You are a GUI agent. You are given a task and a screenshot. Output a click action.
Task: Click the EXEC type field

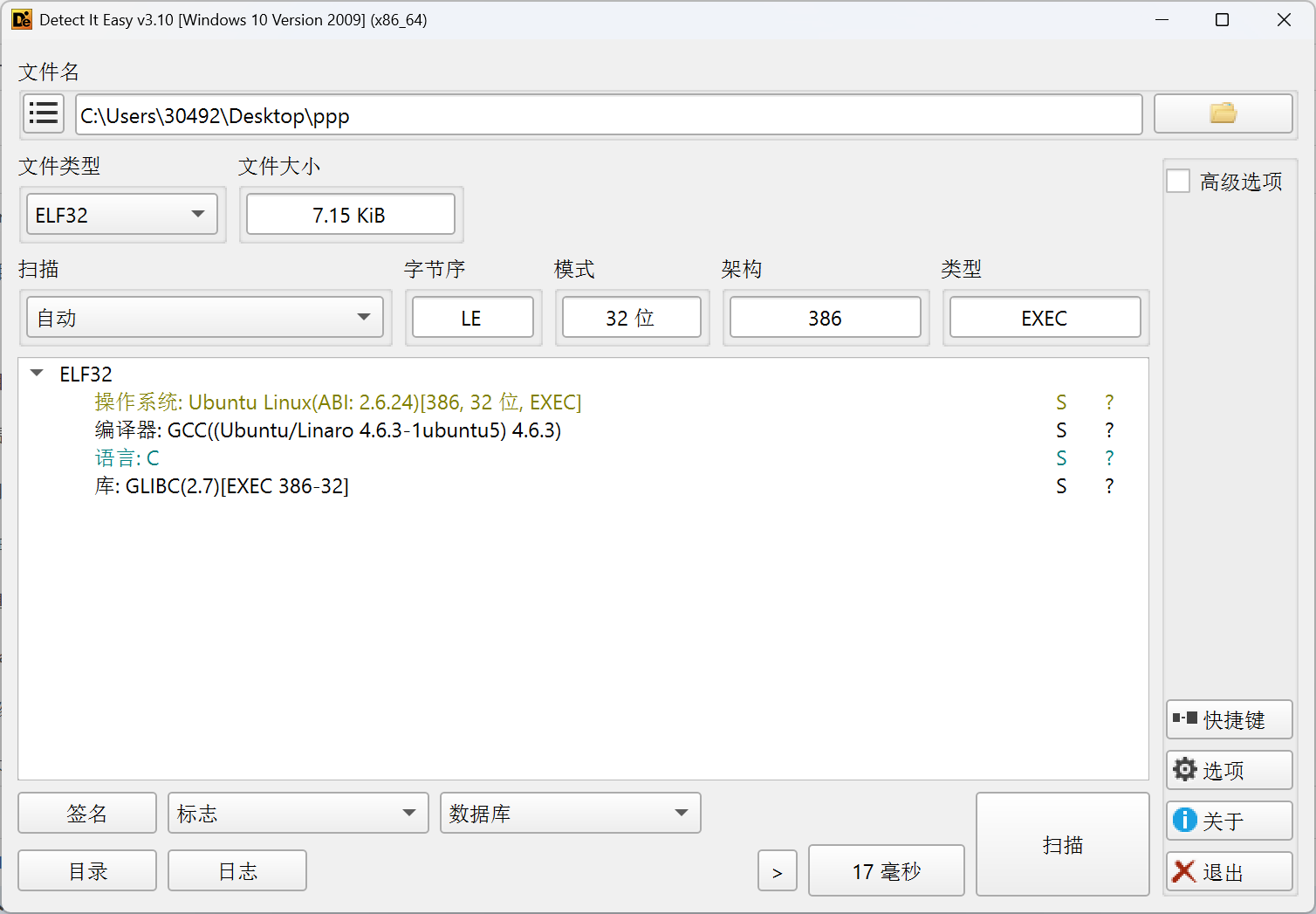pyautogui.click(x=1045, y=318)
